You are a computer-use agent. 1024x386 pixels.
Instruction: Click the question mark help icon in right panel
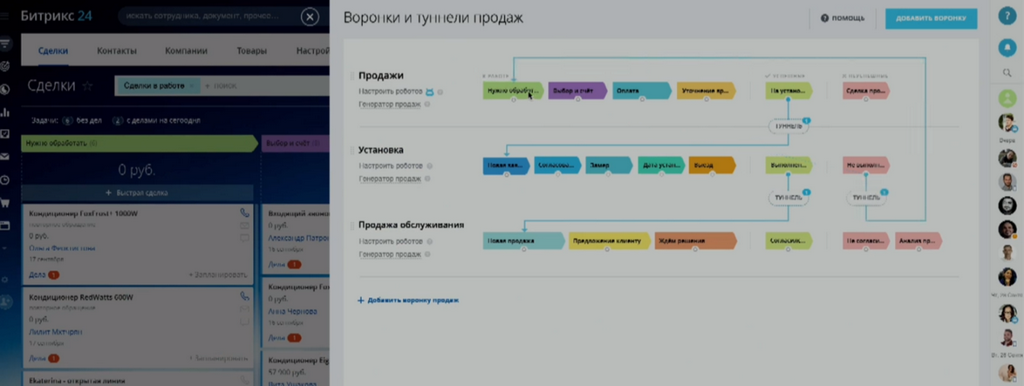tap(1008, 17)
